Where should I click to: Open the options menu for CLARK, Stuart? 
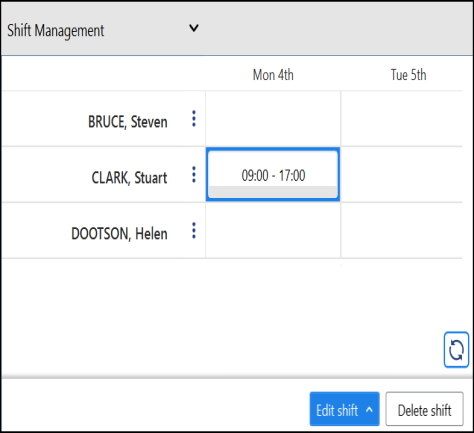194,175
